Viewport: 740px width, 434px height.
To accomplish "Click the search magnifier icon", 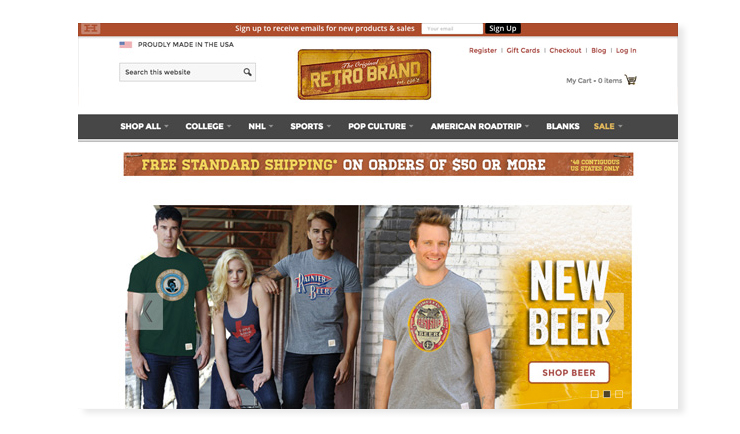I will tap(247, 72).
